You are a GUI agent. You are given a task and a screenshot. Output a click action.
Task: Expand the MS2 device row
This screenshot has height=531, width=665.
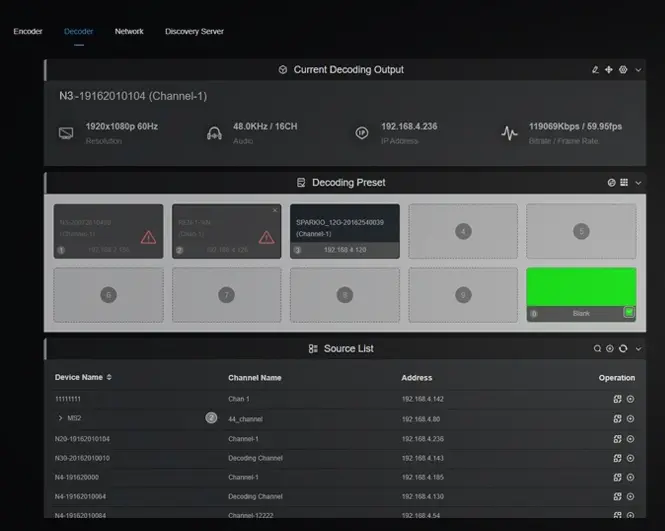(x=60, y=418)
